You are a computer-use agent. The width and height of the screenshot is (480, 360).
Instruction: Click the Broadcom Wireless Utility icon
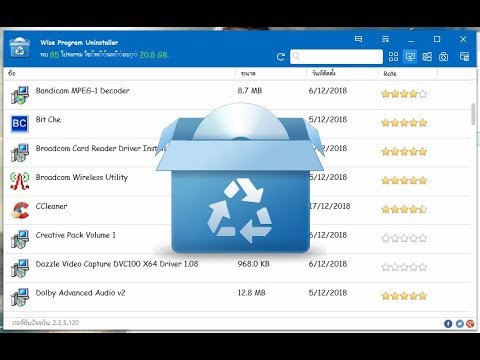pos(19,181)
